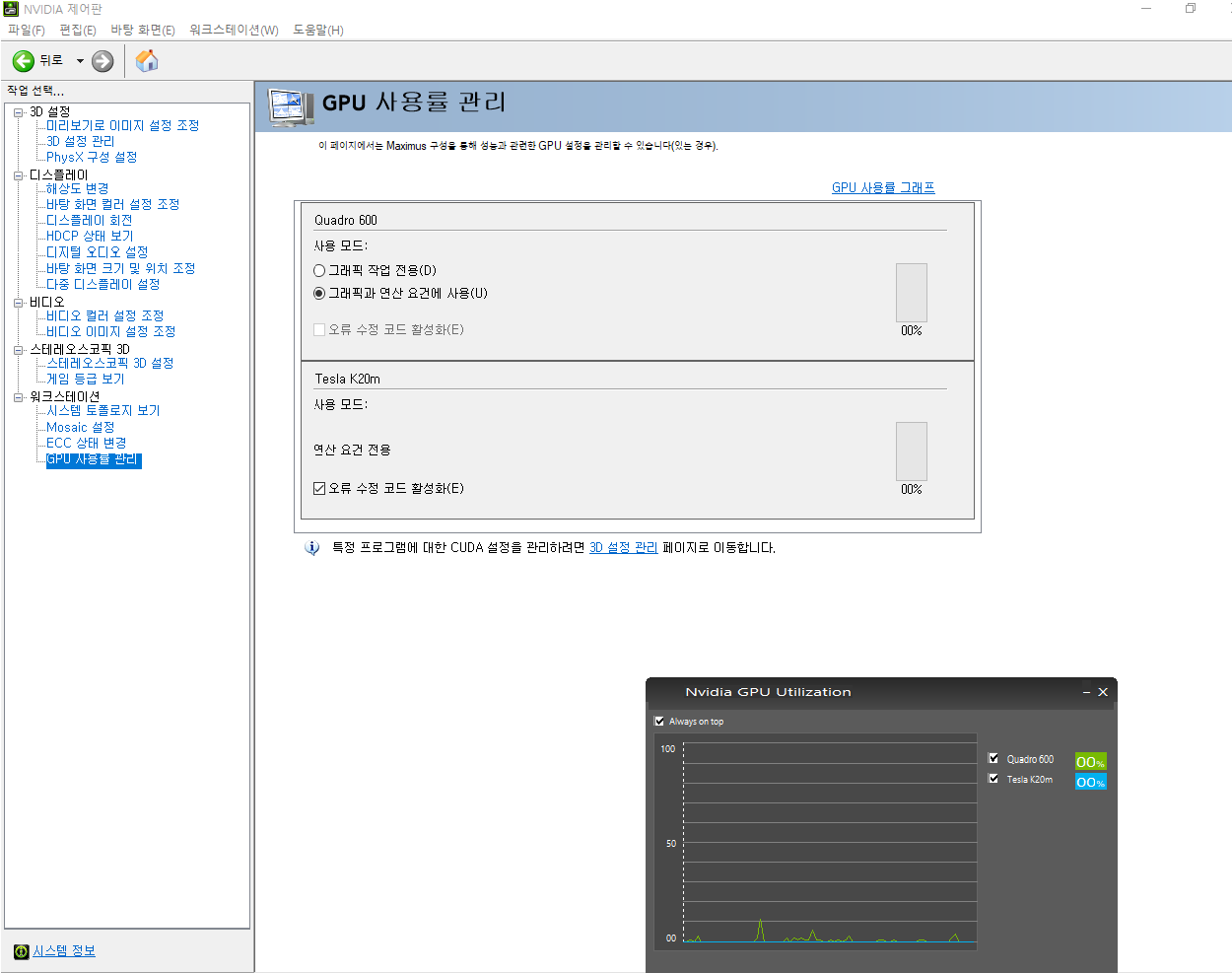Click the Forward arrow icon in toolbar

tap(103, 61)
